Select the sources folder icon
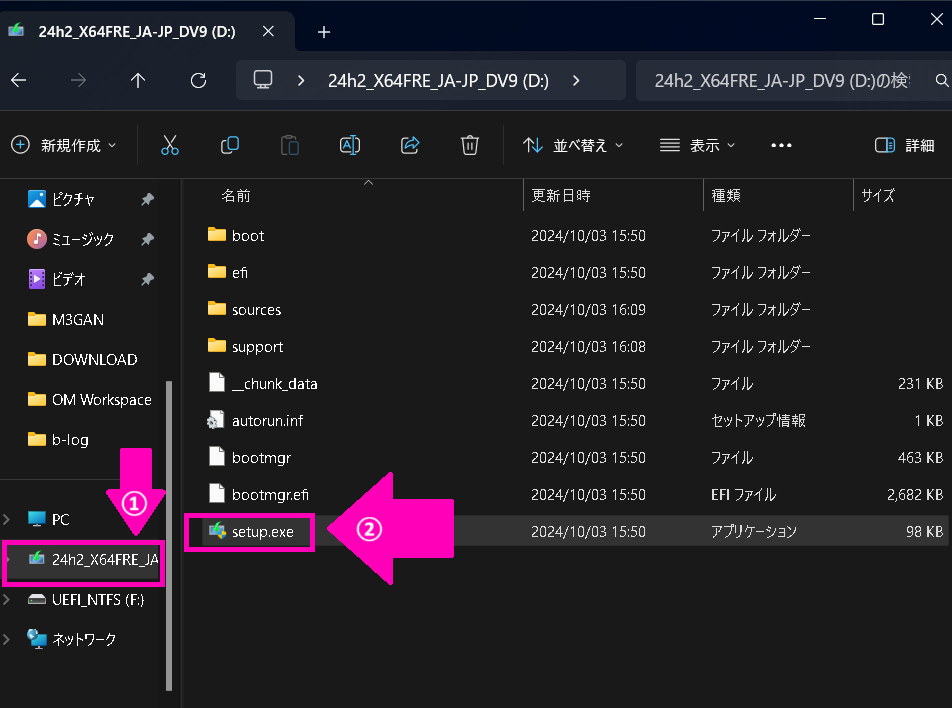Image resolution: width=952 pixels, height=708 pixels. (217, 308)
